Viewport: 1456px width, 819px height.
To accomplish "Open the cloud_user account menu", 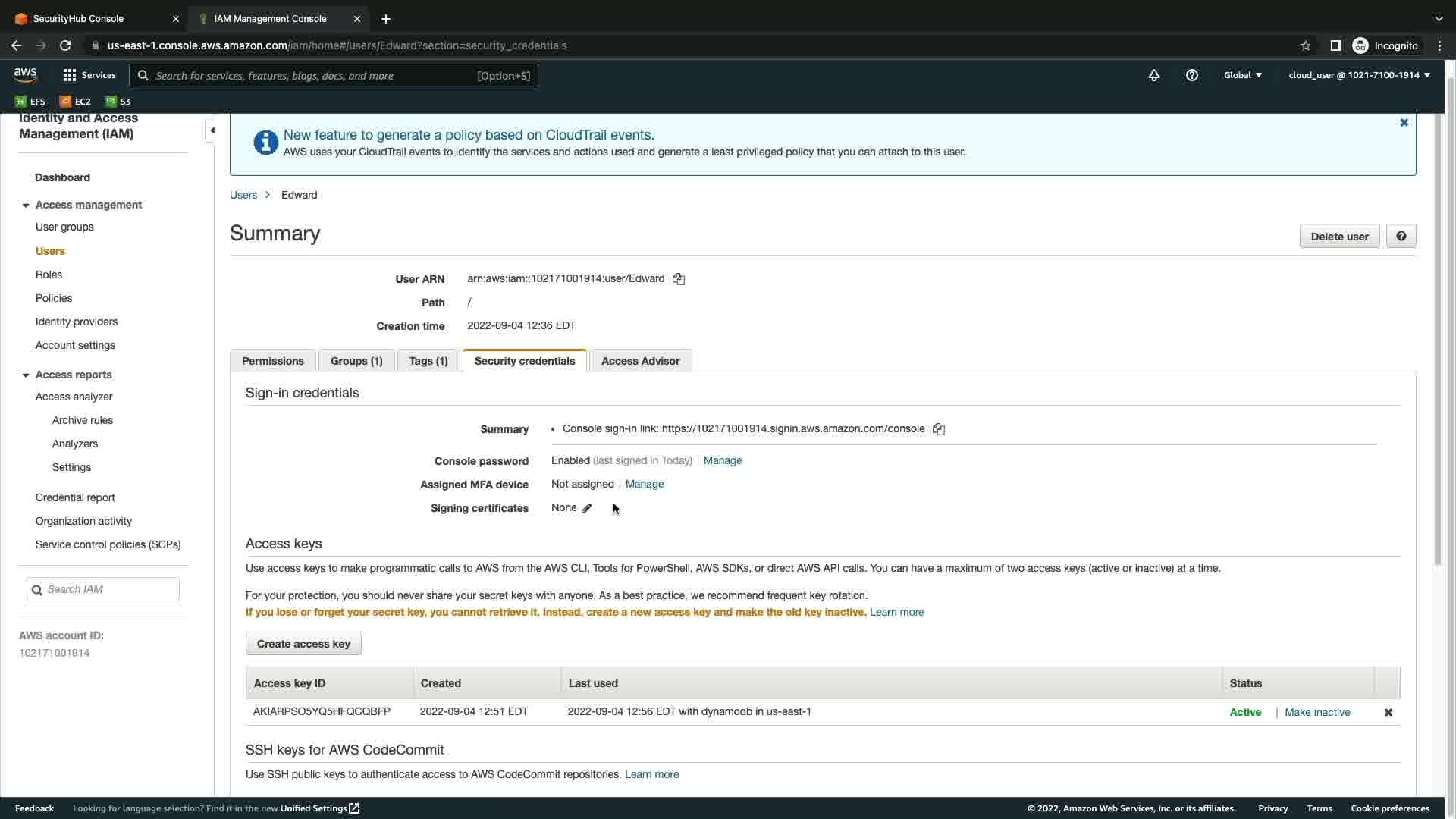I will coord(1359,75).
